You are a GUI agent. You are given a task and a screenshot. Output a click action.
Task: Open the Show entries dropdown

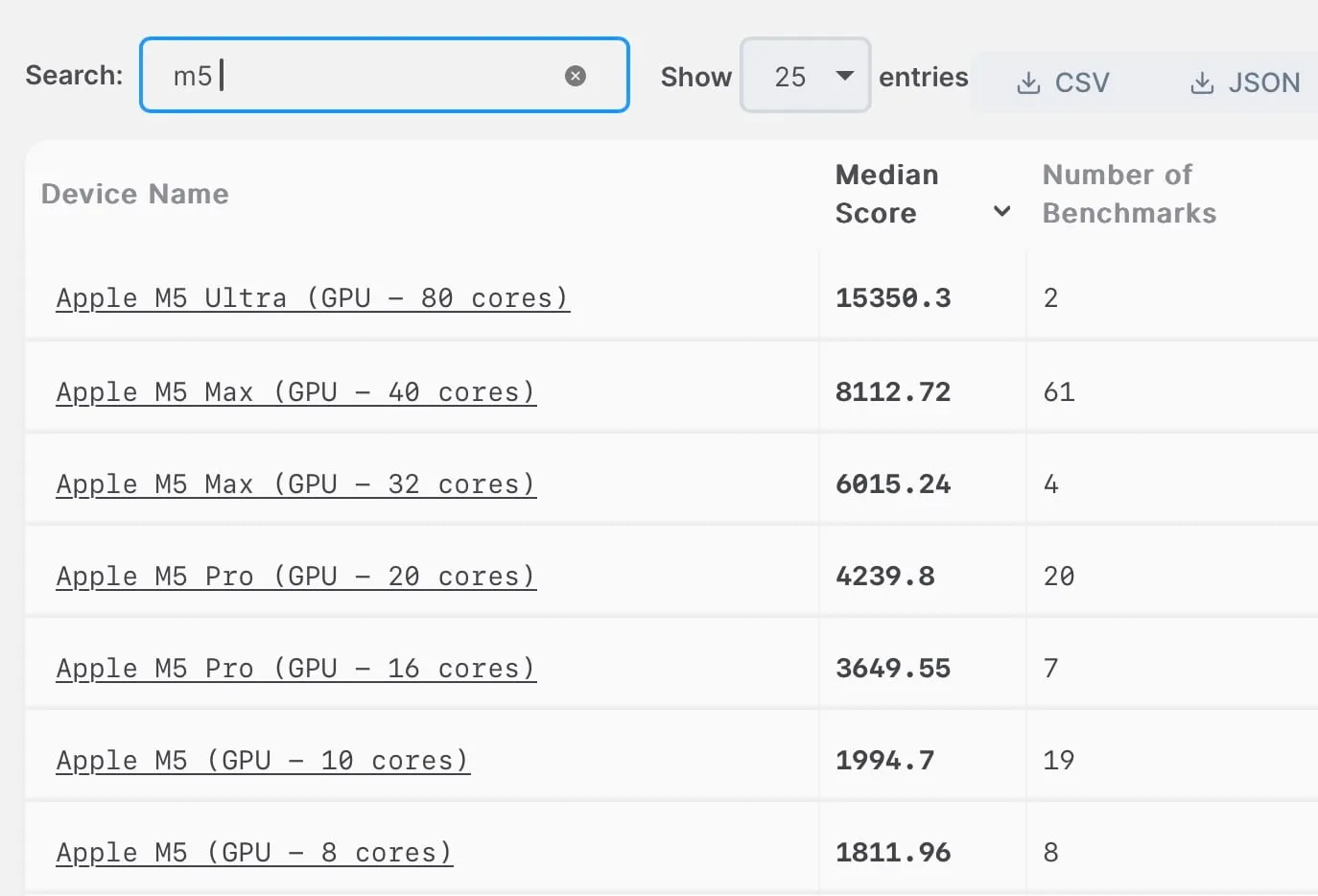pyautogui.click(x=805, y=76)
